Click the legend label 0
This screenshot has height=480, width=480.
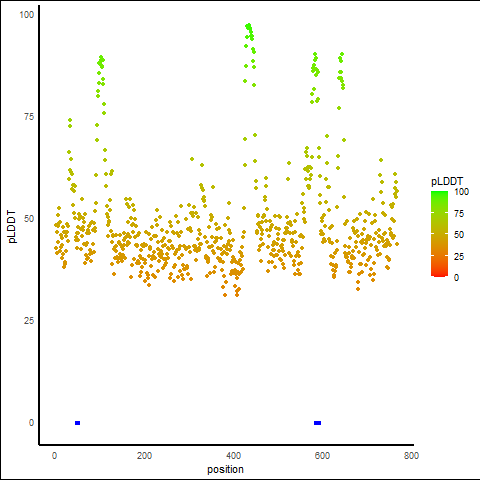pos(457,278)
